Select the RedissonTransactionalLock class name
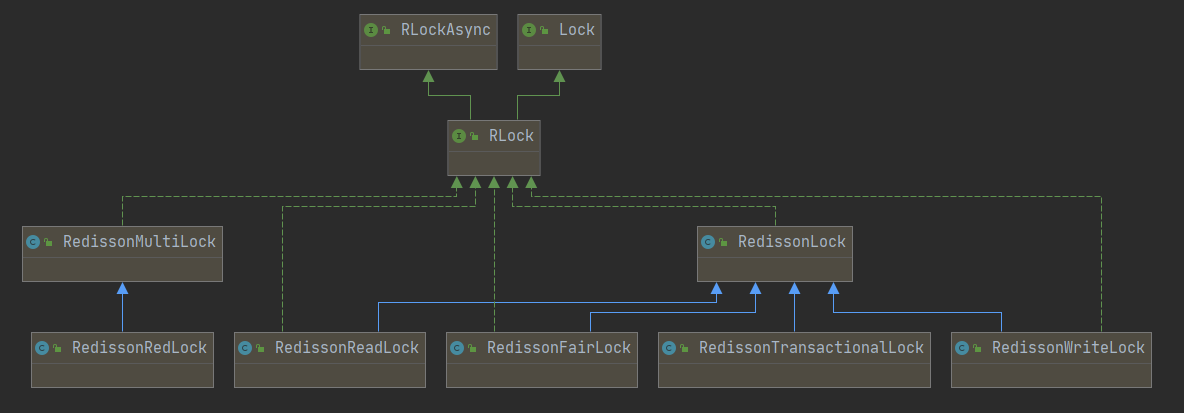Image resolution: width=1184 pixels, height=413 pixels. [812, 347]
